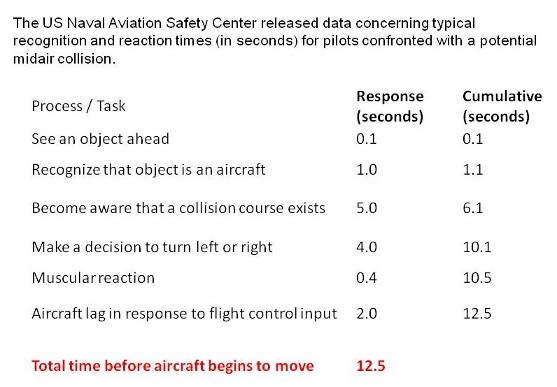
Task: Click the 'Process / Task' column header
Action: coord(79,106)
